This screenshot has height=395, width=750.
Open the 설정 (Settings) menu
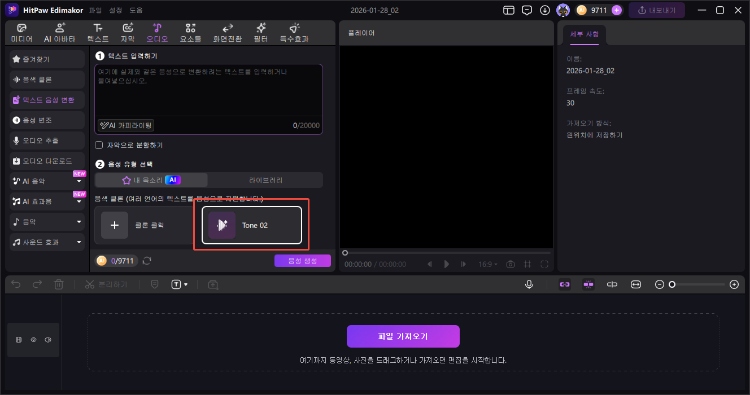coord(115,10)
